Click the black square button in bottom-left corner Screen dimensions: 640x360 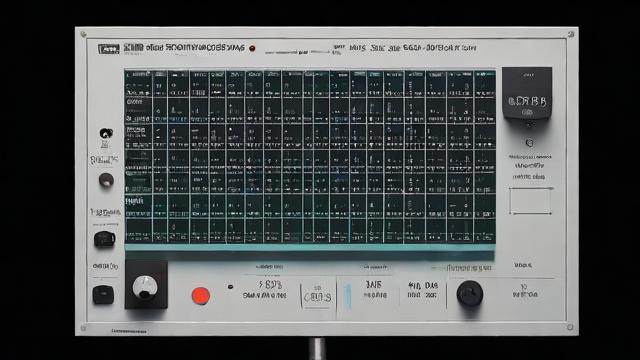pos(103,295)
